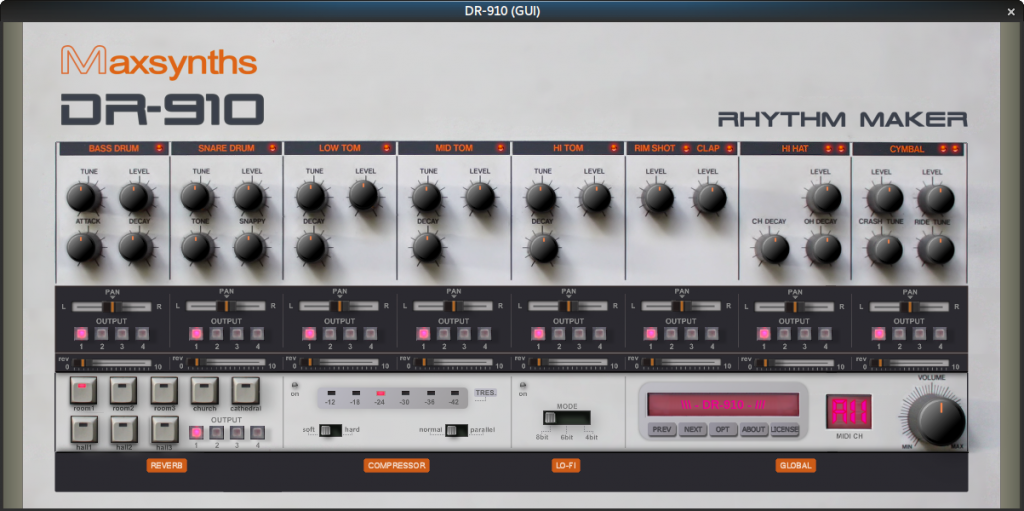Click the DR-910 preset name display

coord(722,405)
